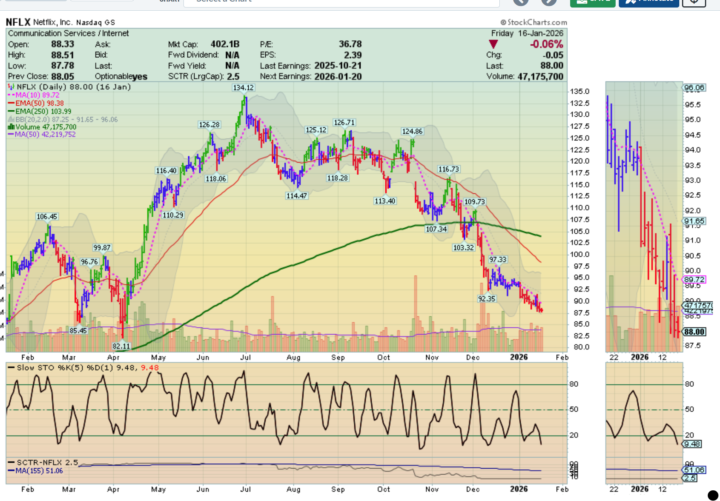The image size is (720, 501).
Task: Click the 103.32 low price label
Action: (x=463, y=248)
